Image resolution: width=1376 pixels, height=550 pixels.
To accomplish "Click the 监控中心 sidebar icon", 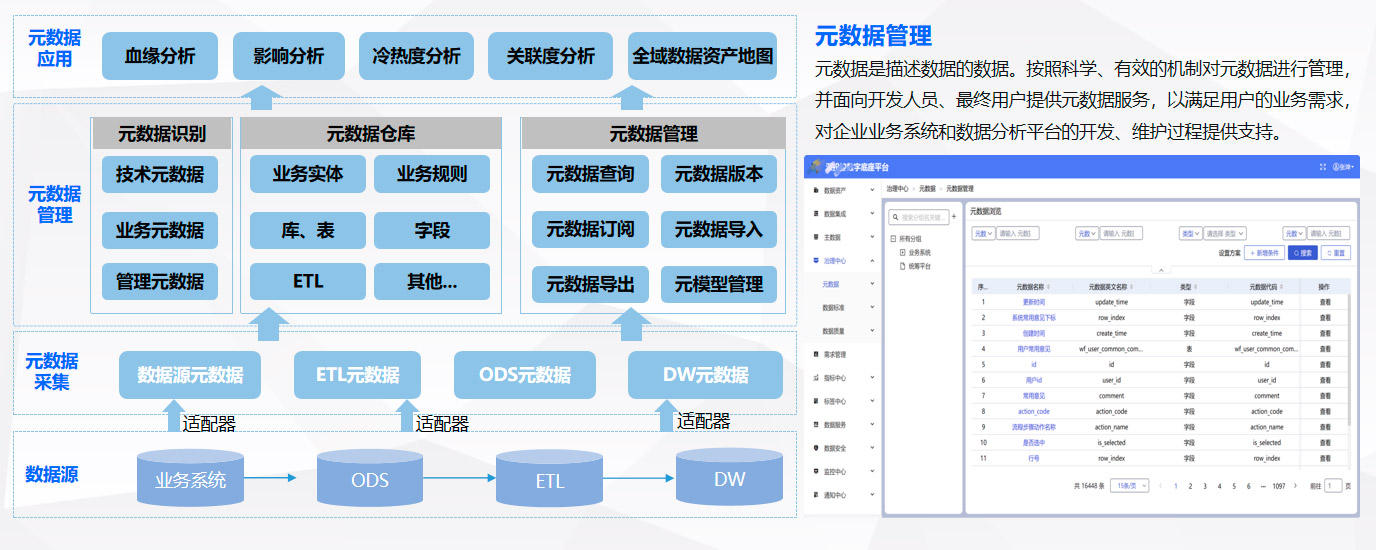I will [x=816, y=471].
